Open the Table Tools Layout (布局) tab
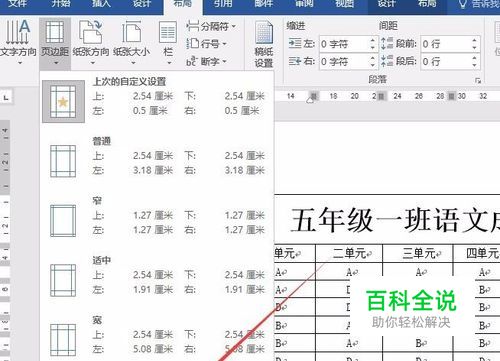Image resolution: width=500 pixels, height=361 pixels. tap(427, 4)
